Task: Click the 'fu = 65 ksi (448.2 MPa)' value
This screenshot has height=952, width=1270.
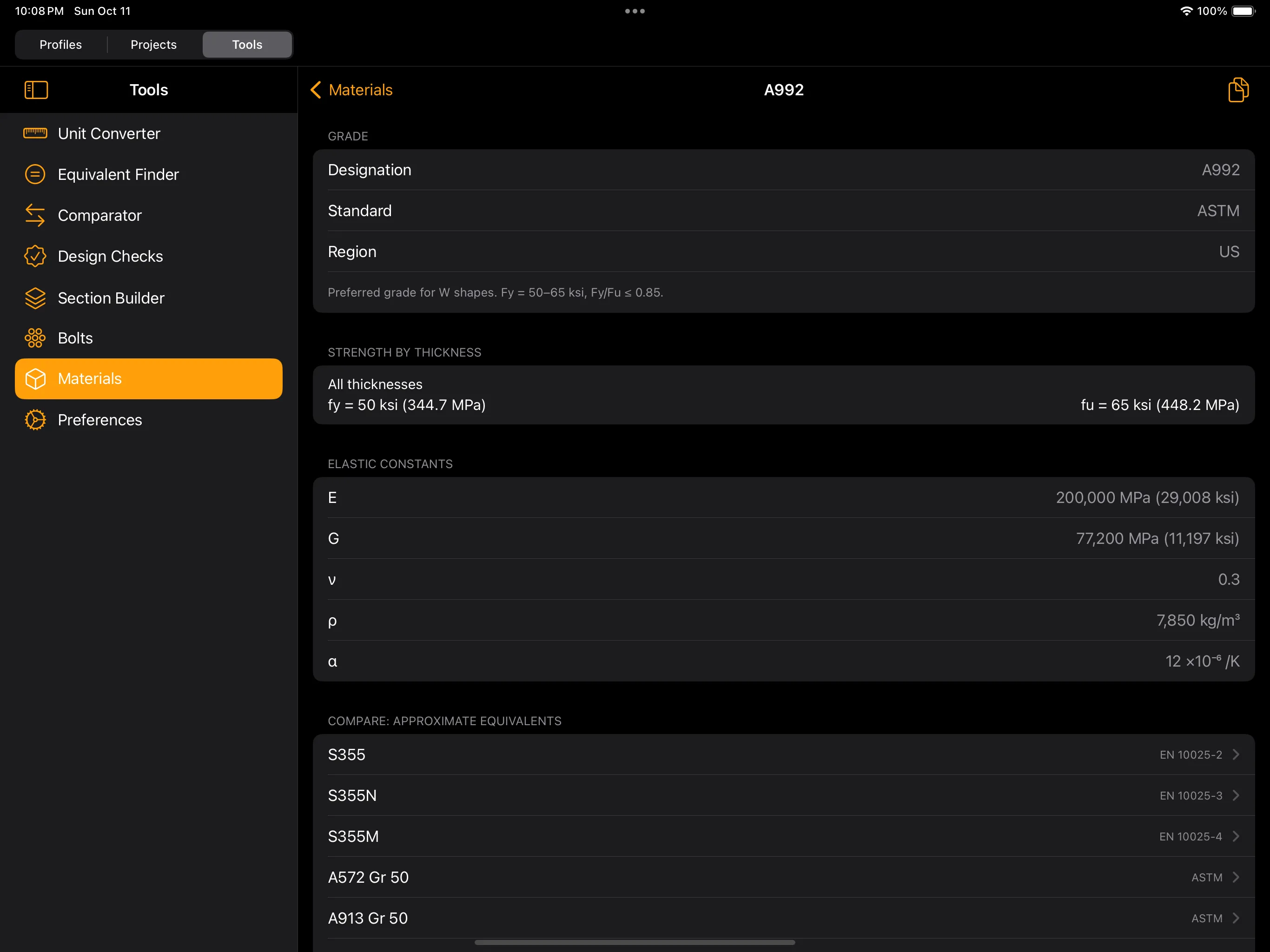Action: (1160, 405)
